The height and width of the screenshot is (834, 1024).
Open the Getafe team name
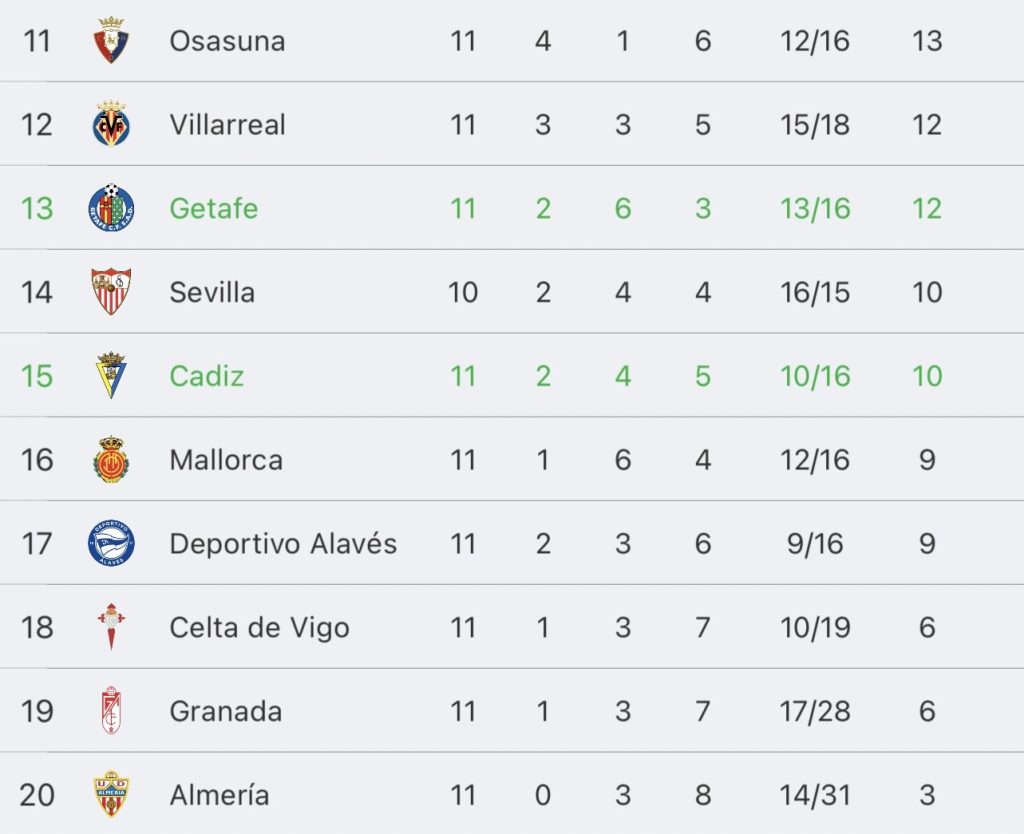tap(214, 209)
